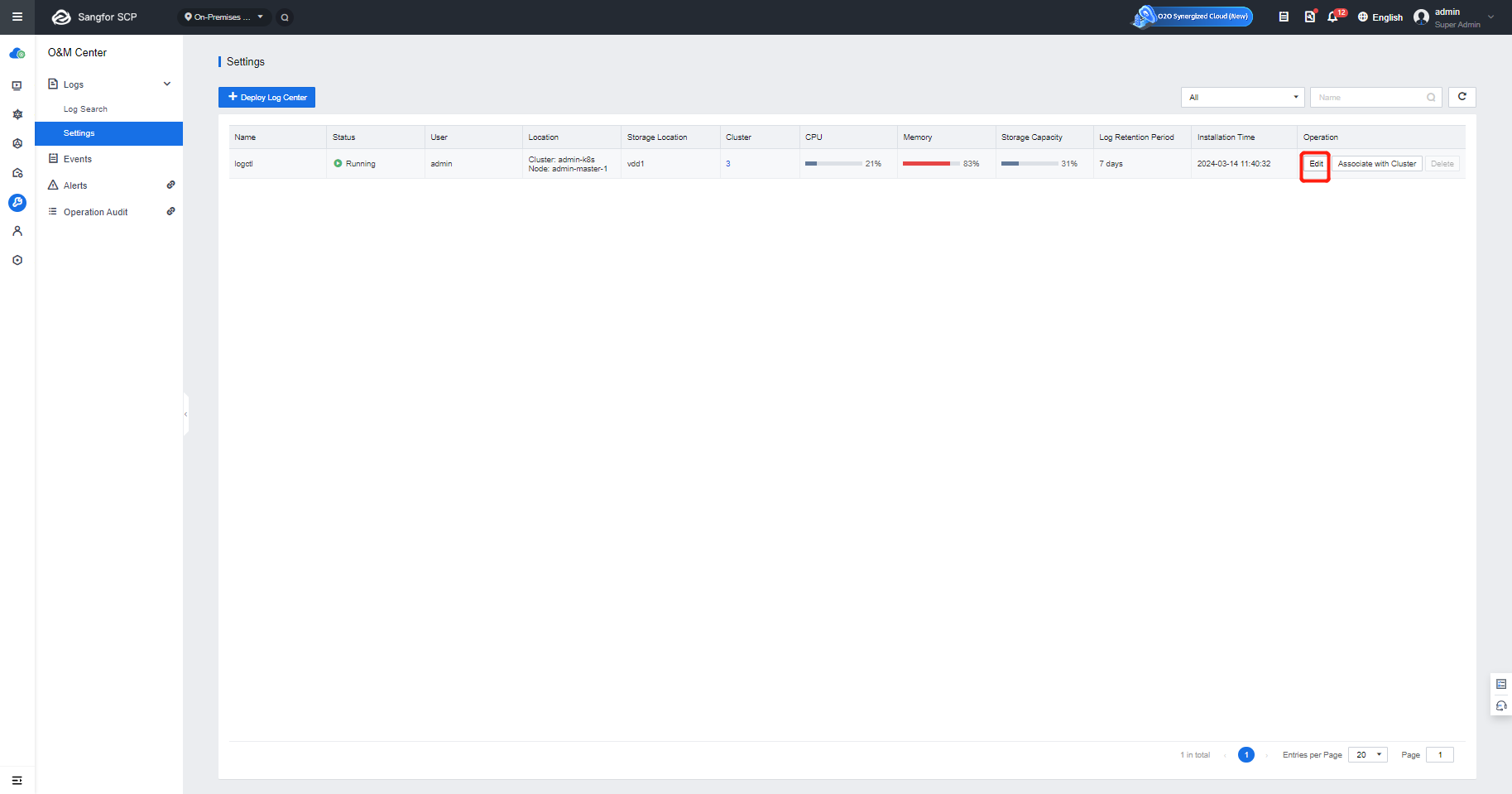Open the house-with-gear sidebar icon

click(17, 173)
